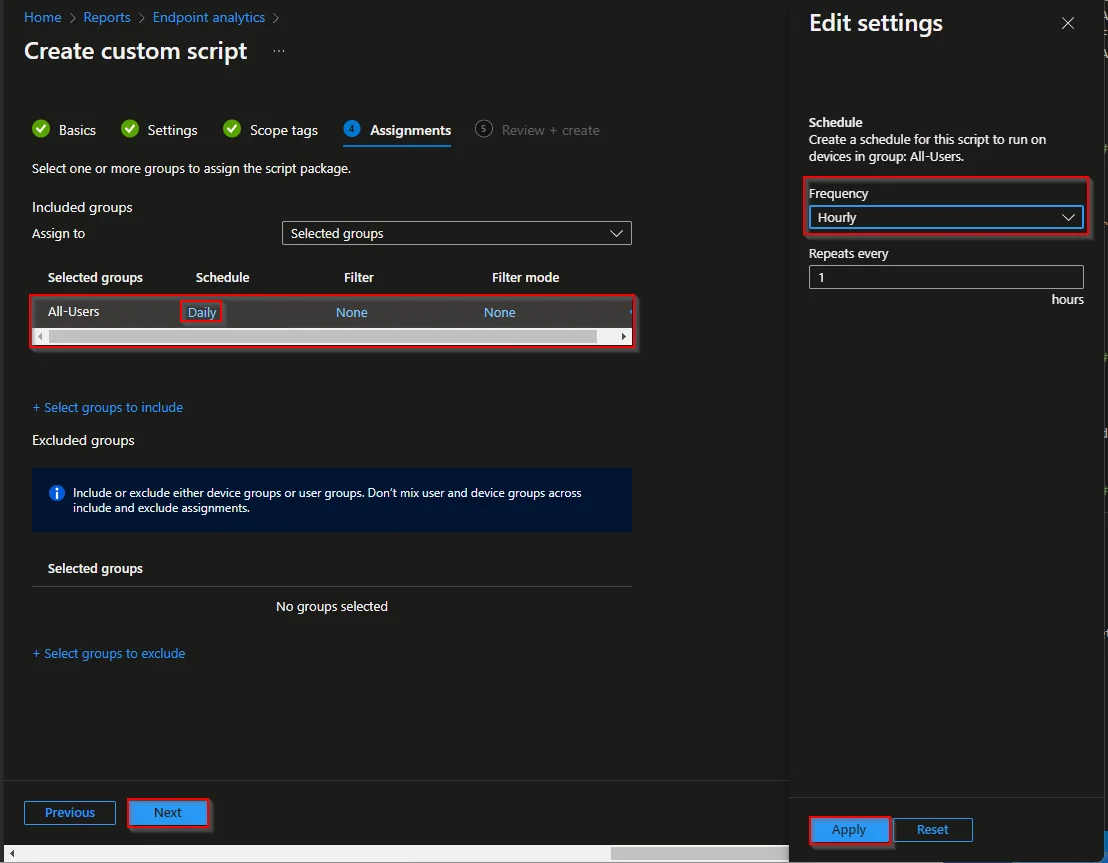Viewport: 1108px width, 863px height.
Task: Click the Filter mode column header
Action: pos(526,278)
